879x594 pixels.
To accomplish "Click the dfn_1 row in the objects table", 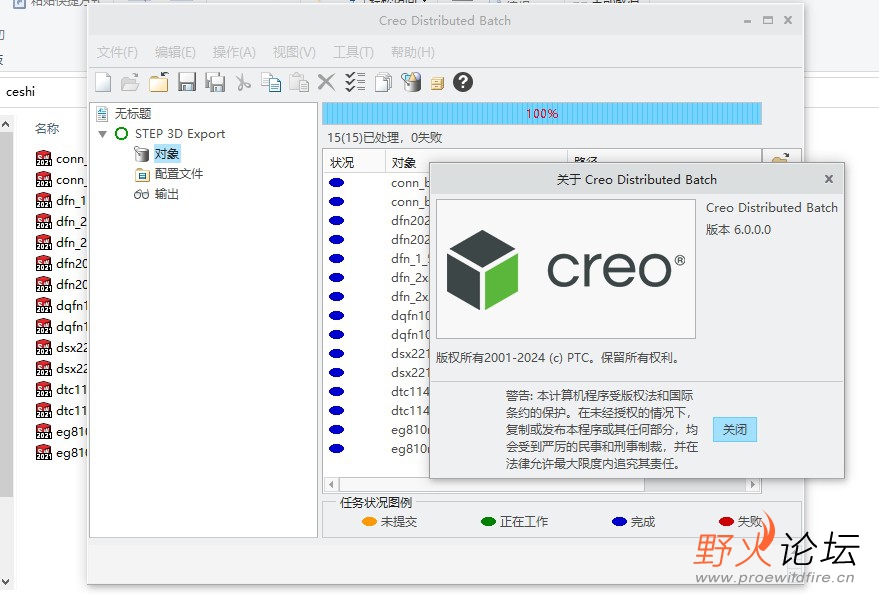I will click(377, 259).
